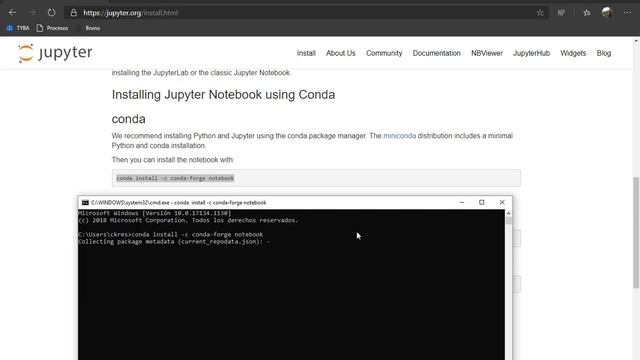The width and height of the screenshot is (640, 360).
Task: Click the cmd.exe window title bar text
Action: coord(178,202)
